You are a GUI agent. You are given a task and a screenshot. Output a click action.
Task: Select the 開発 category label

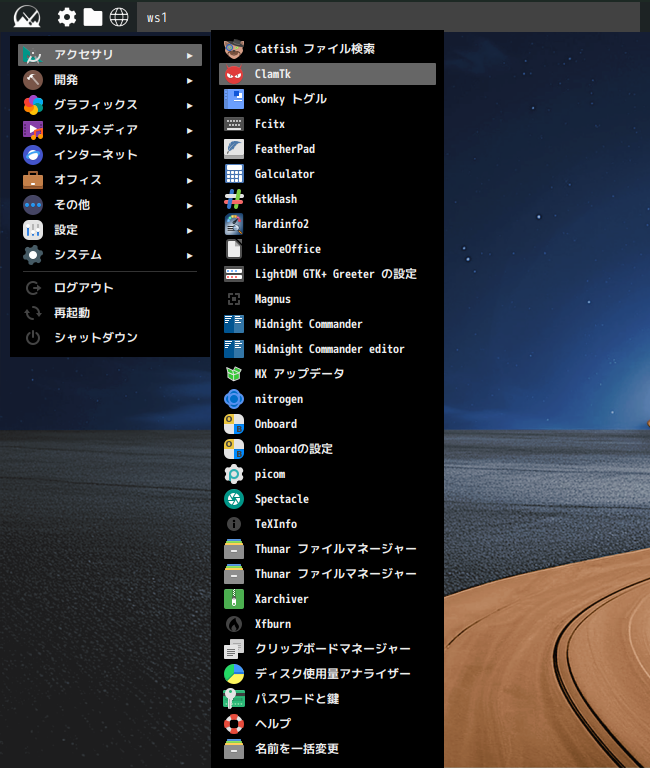[x=66, y=80]
